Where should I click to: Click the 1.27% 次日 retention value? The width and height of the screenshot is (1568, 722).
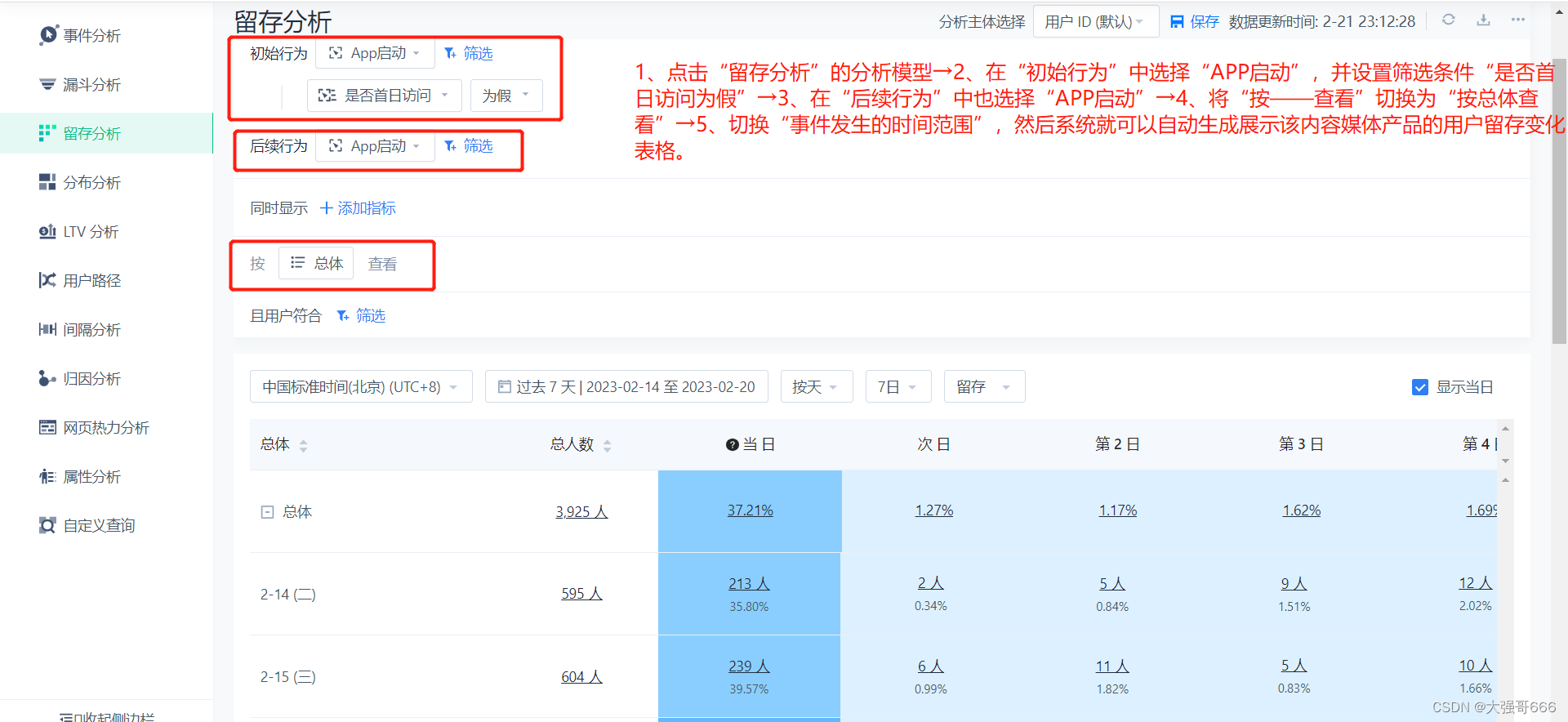tap(933, 510)
